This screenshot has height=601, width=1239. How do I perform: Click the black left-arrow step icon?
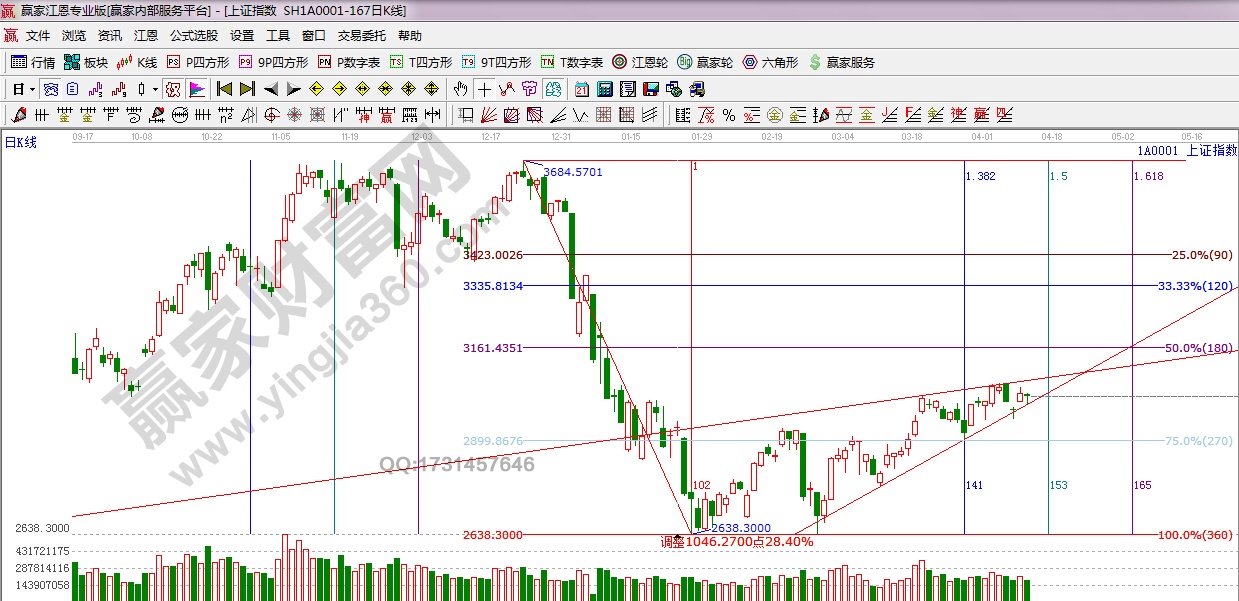(271, 89)
